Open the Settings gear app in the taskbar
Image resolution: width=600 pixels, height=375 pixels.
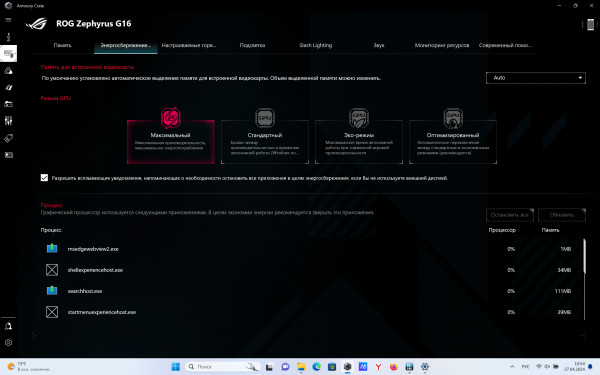coord(425,367)
